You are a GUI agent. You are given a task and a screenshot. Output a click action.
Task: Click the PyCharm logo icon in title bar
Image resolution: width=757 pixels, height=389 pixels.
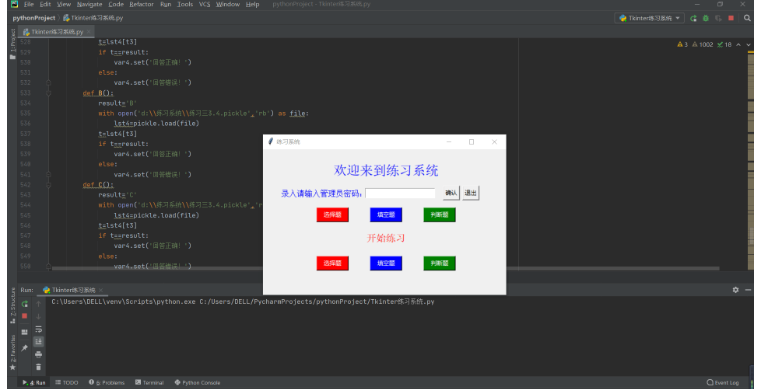click(x=14, y=4)
